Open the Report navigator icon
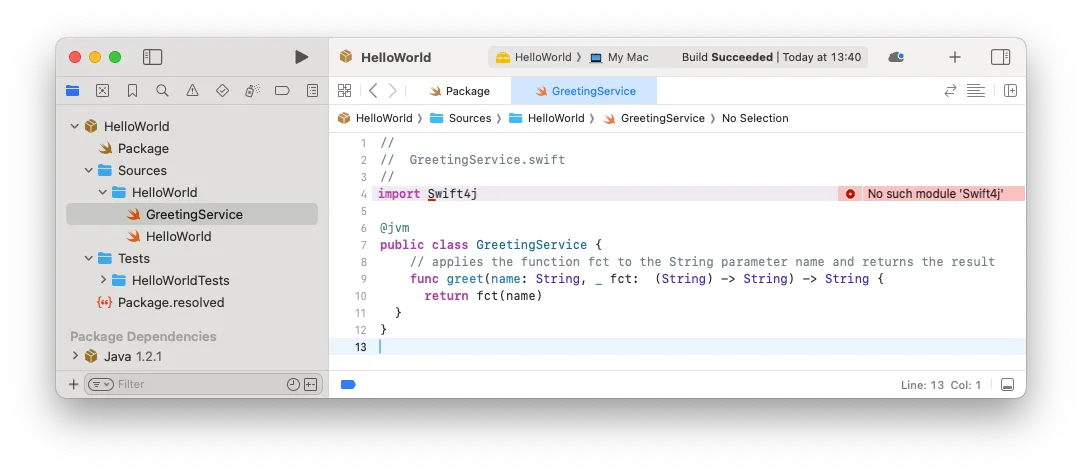The height and width of the screenshot is (472, 1082). [x=313, y=90]
